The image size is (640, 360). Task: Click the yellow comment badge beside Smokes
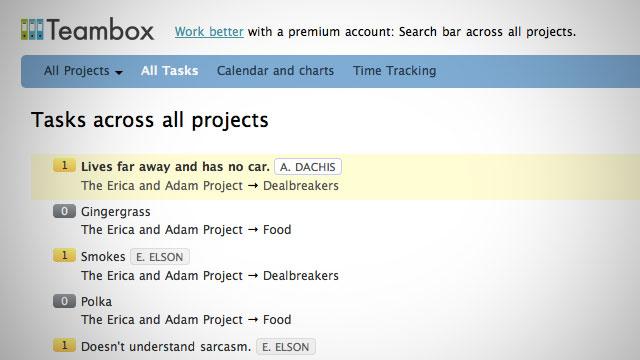pyautogui.click(x=64, y=256)
